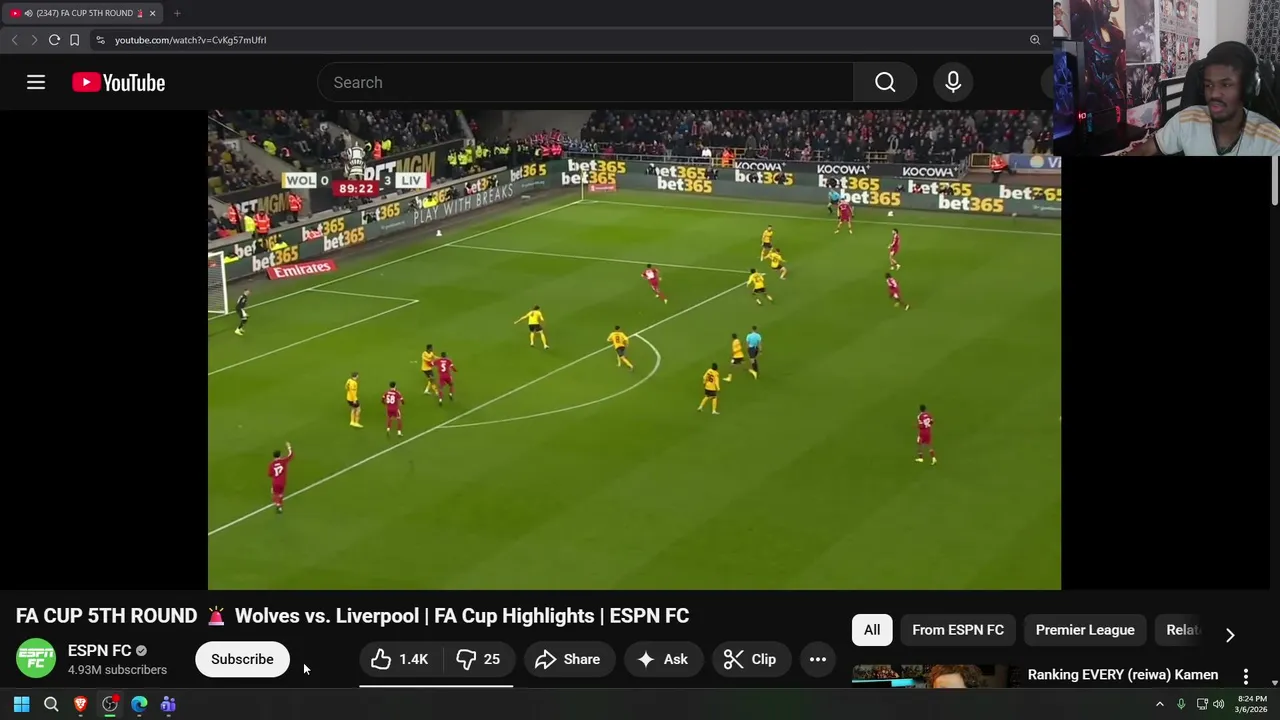The height and width of the screenshot is (720, 1280).
Task: Go back in the browser
Action: (x=14, y=40)
